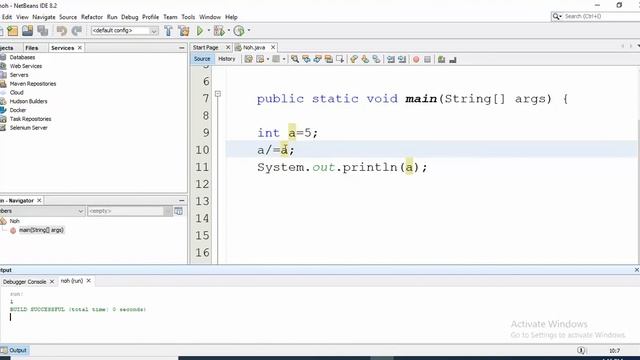Open the Refactor menu
The height and width of the screenshot is (360, 640).
(92, 17)
